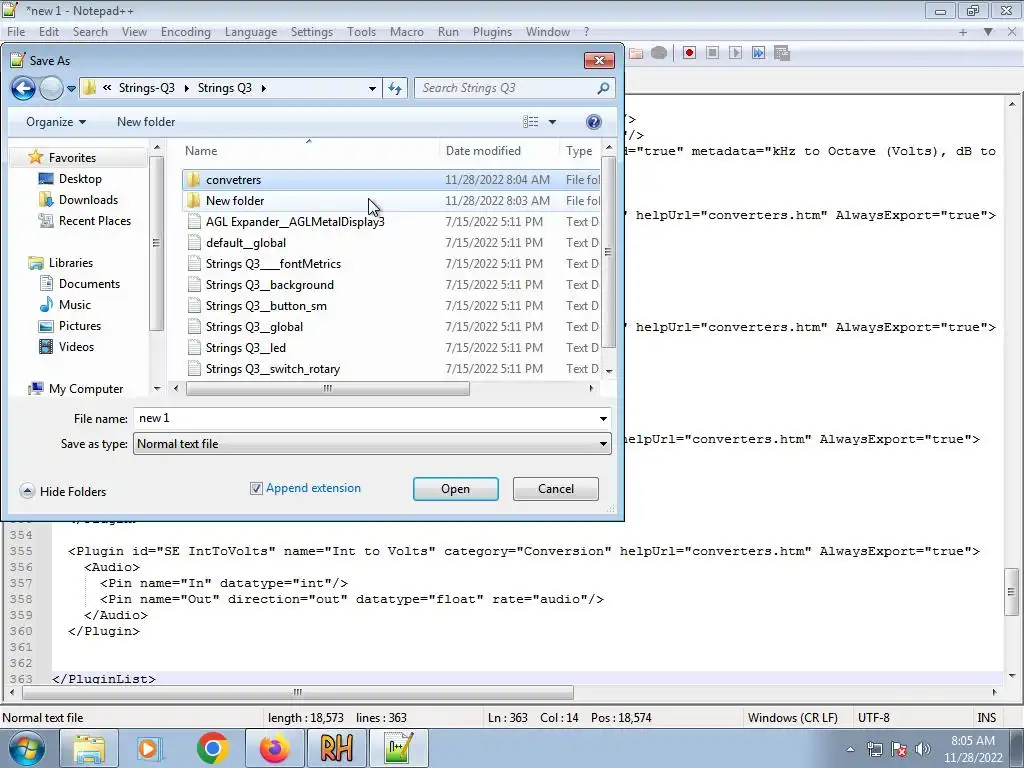Image resolution: width=1024 pixels, height=768 pixels.
Task: Click the Windows Start button
Action: (x=26, y=748)
